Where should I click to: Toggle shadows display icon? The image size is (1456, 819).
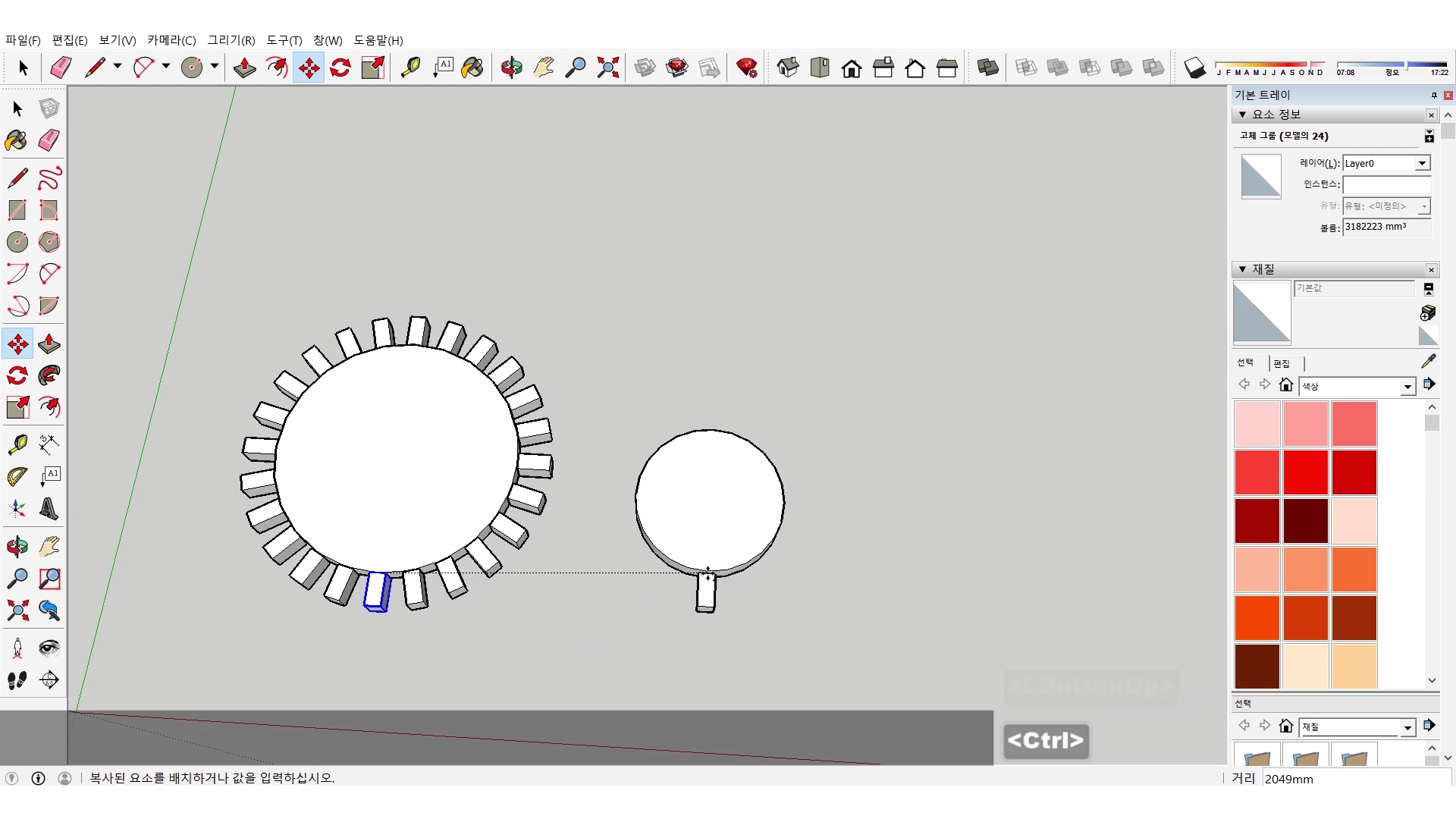coord(1194,68)
